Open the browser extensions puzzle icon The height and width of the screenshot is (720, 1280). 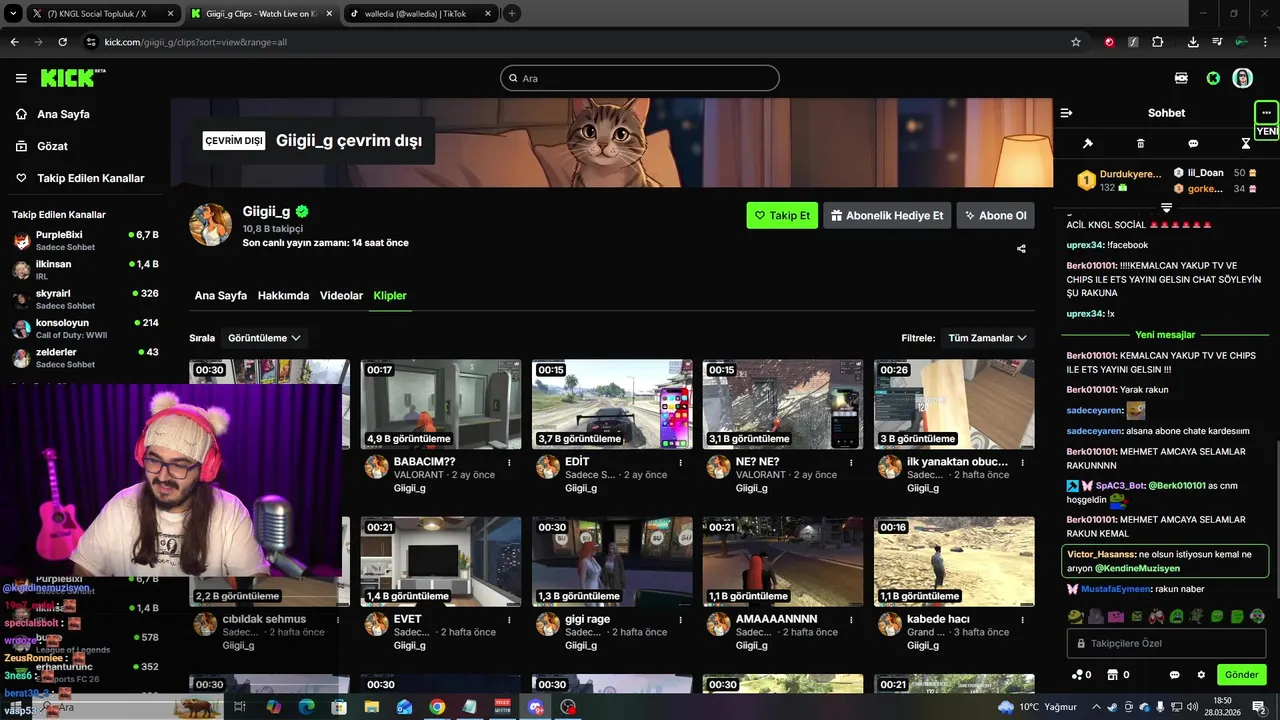click(x=1157, y=42)
